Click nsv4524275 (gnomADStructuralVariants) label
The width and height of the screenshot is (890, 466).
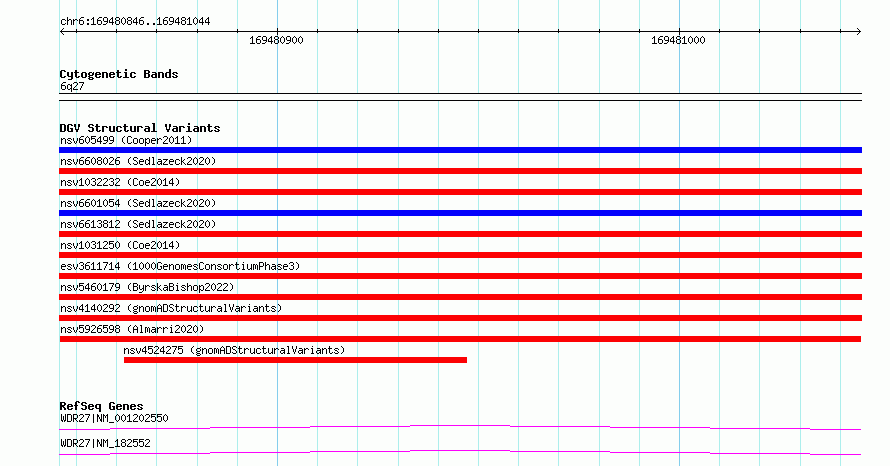point(234,350)
